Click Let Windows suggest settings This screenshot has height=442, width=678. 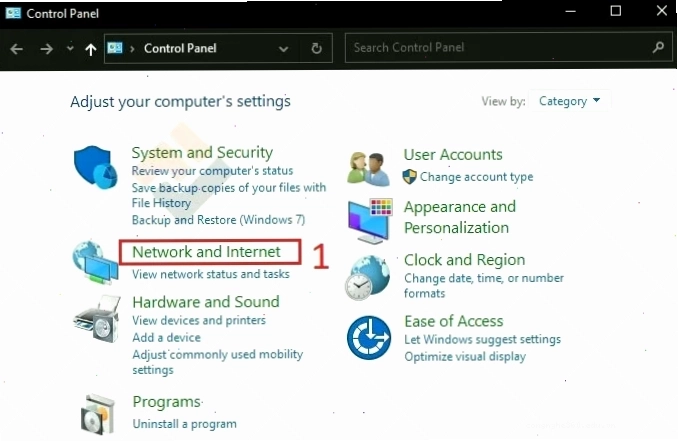(x=483, y=340)
